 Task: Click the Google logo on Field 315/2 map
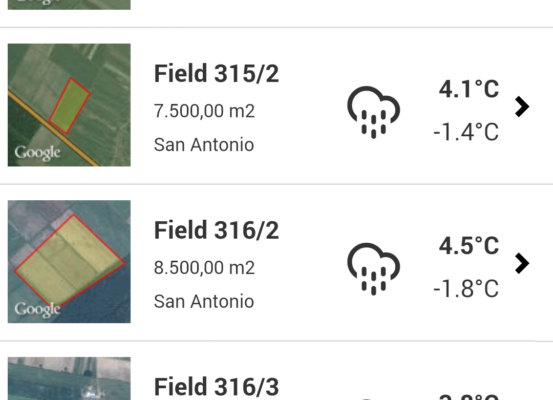37,153
